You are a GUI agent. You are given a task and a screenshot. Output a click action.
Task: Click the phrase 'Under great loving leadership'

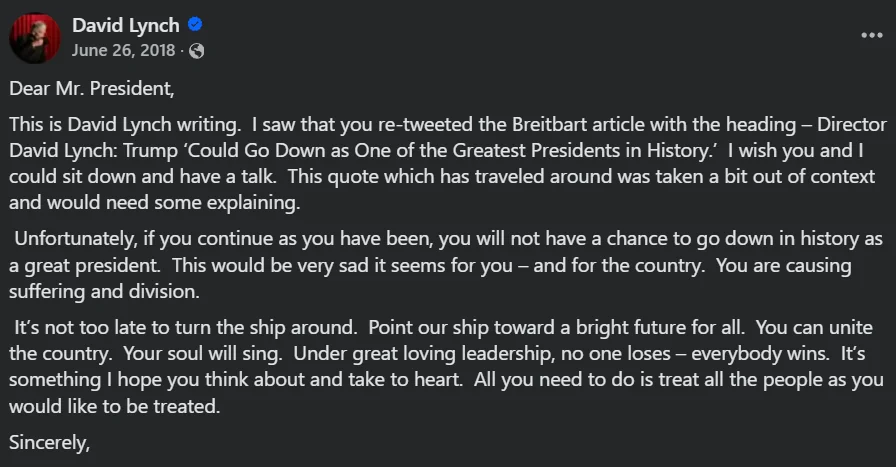pos(423,354)
